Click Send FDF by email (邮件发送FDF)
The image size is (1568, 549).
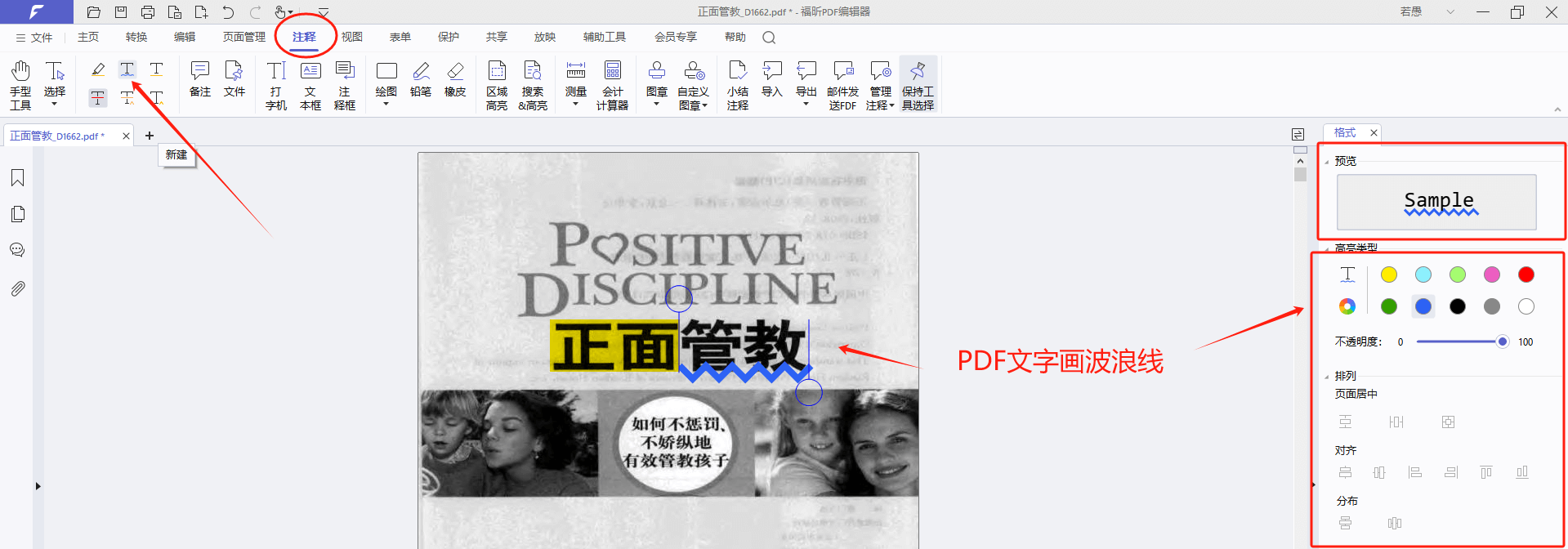842,85
